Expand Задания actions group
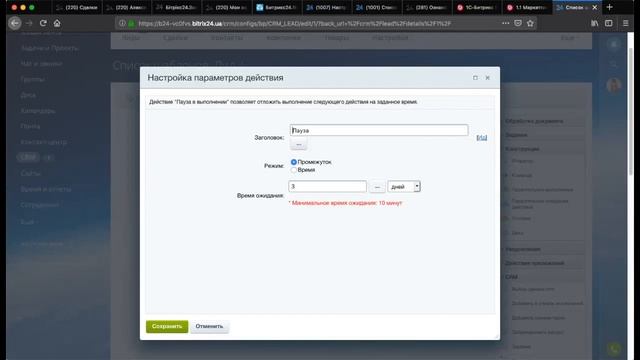 (543, 135)
